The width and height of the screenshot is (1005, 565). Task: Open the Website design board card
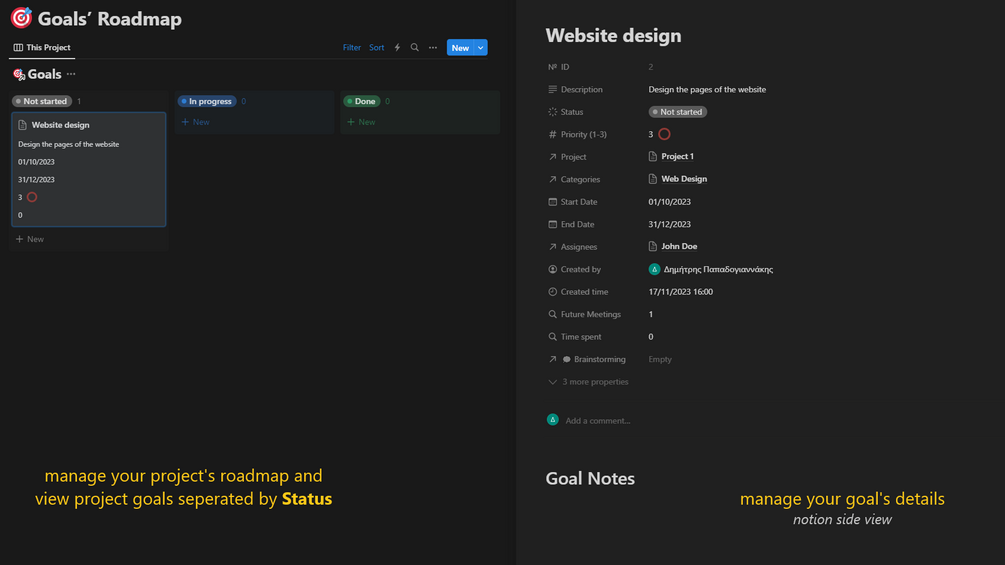click(x=88, y=169)
